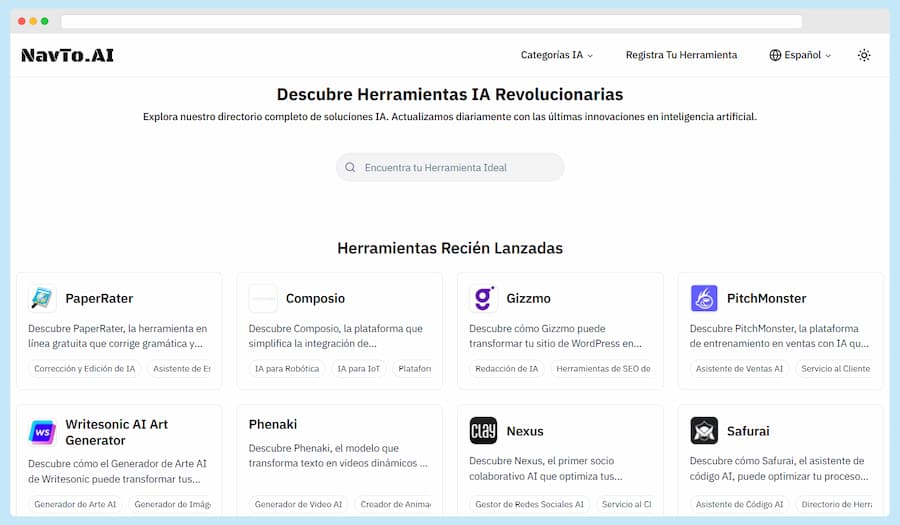Toggle the light/dark theme sun icon

pos(864,55)
